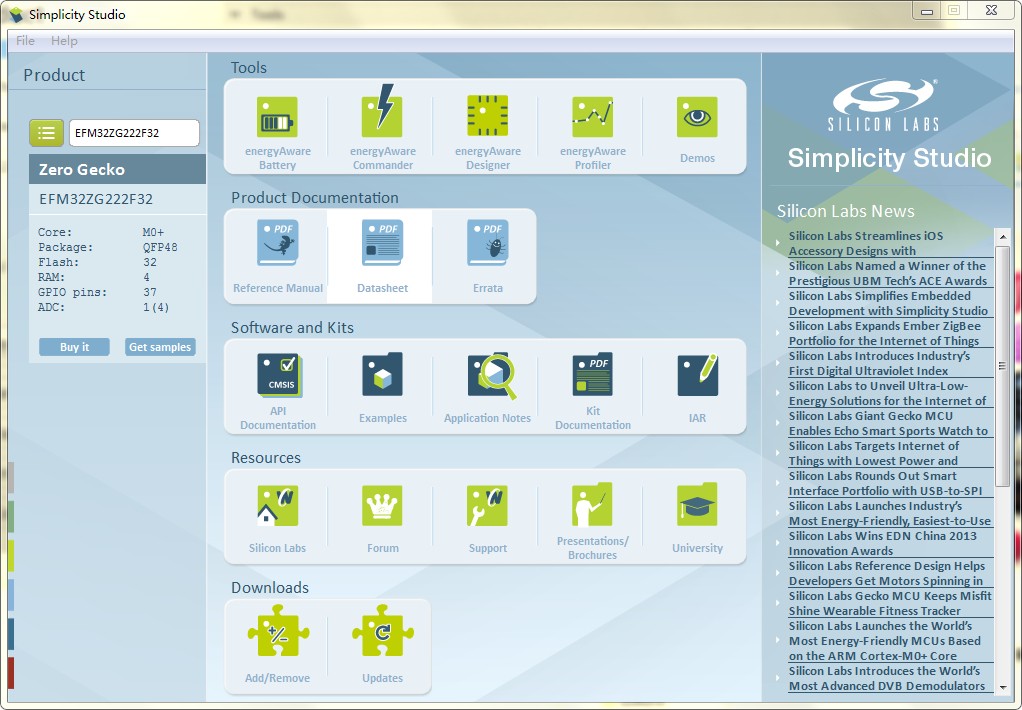The image size is (1022, 710).
Task: Click the news list scrollbar thumb
Action: point(1002,366)
